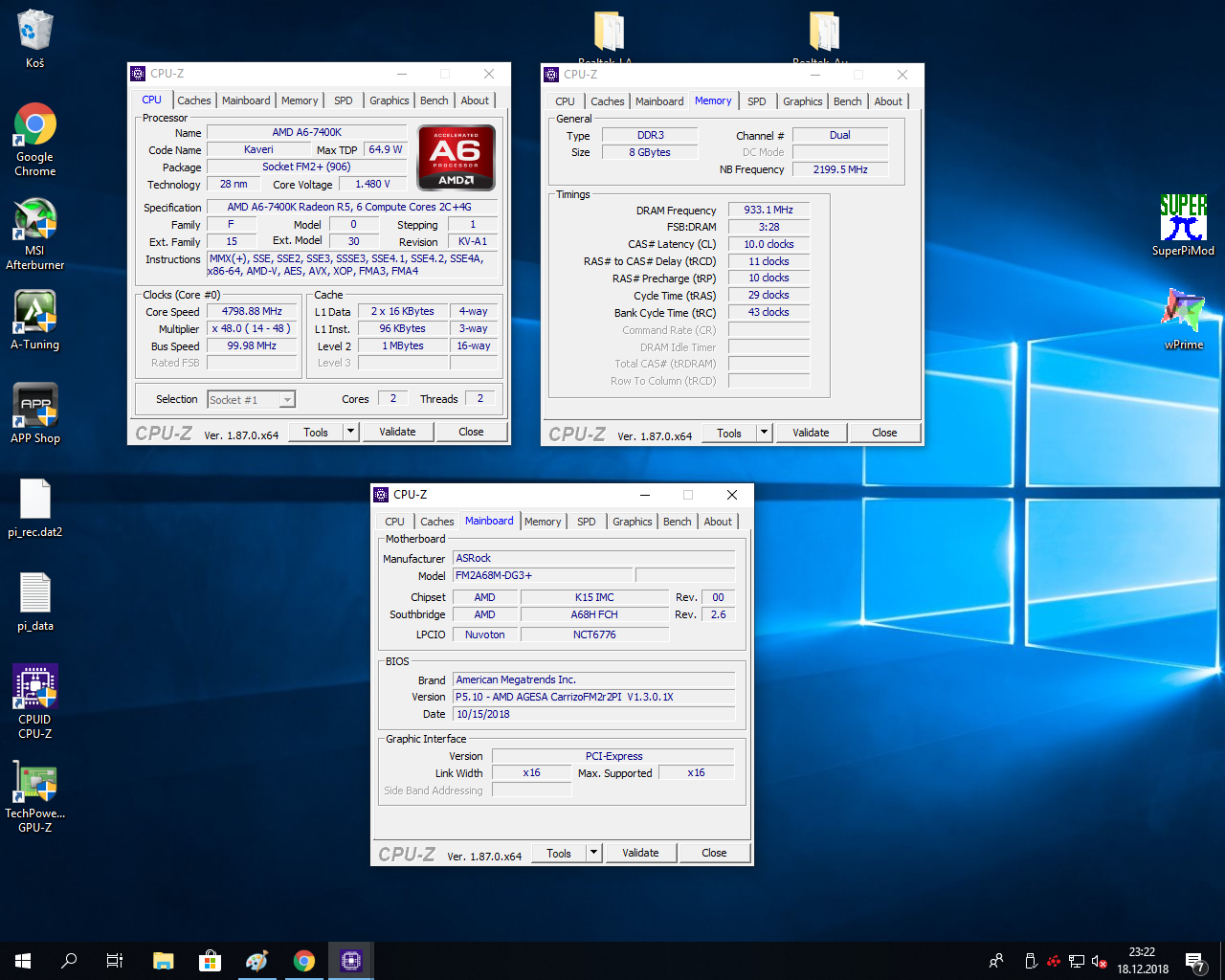The width and height of the screenshot is (1225, 980).
Task: Select the pi_data file icon
Action: click(34, 601)
